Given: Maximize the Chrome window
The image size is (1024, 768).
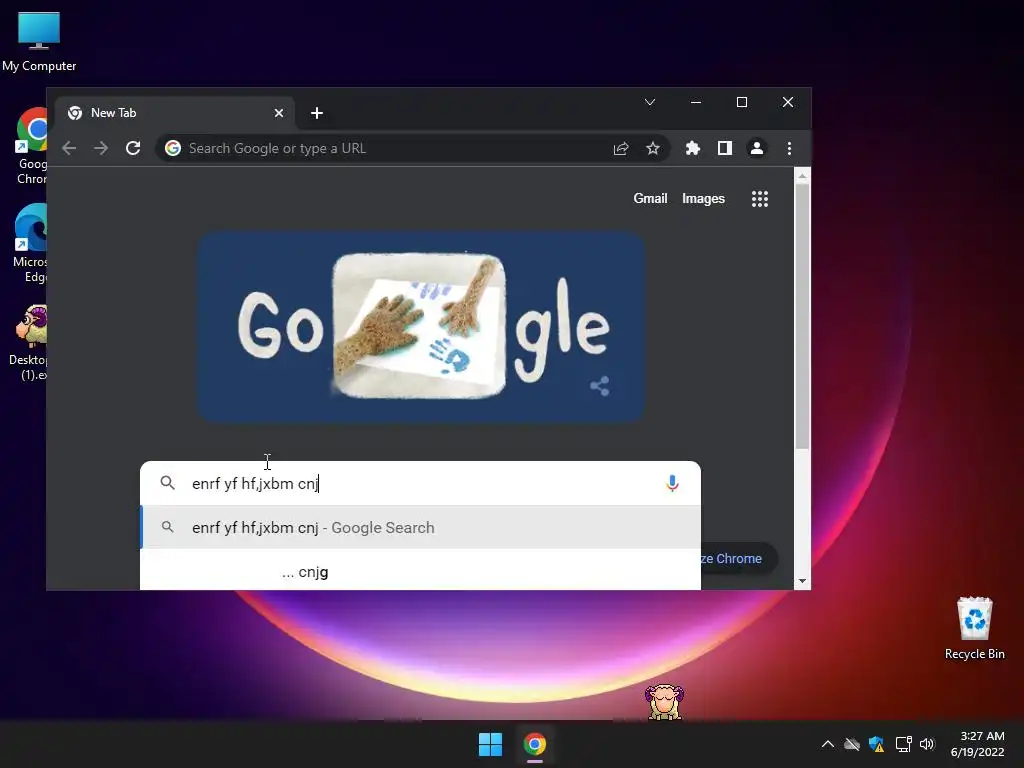Looking at the screenshot, I should pyautogui.click(x=742, y=103).
